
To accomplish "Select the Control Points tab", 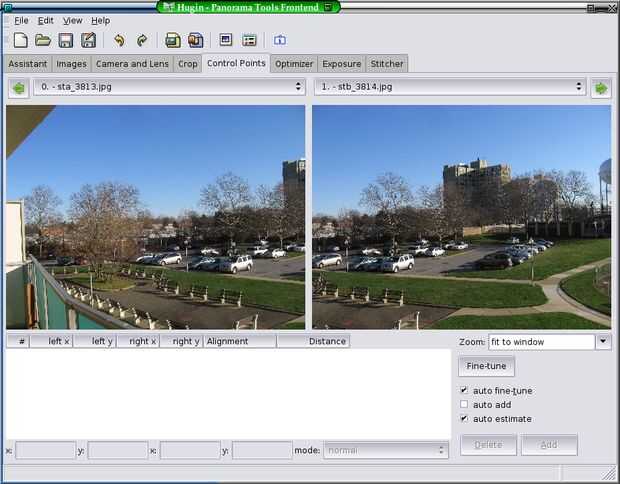I will tap(236, 63).
